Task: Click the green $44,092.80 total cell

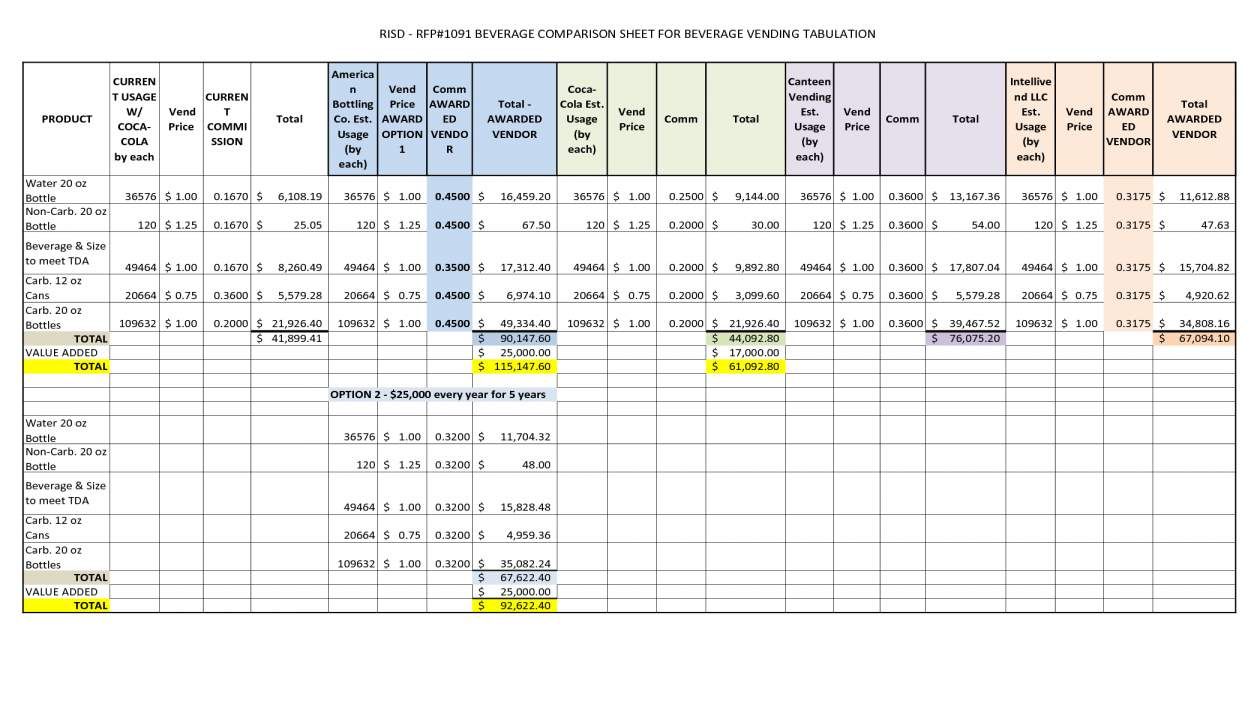Action: [745, 339]
